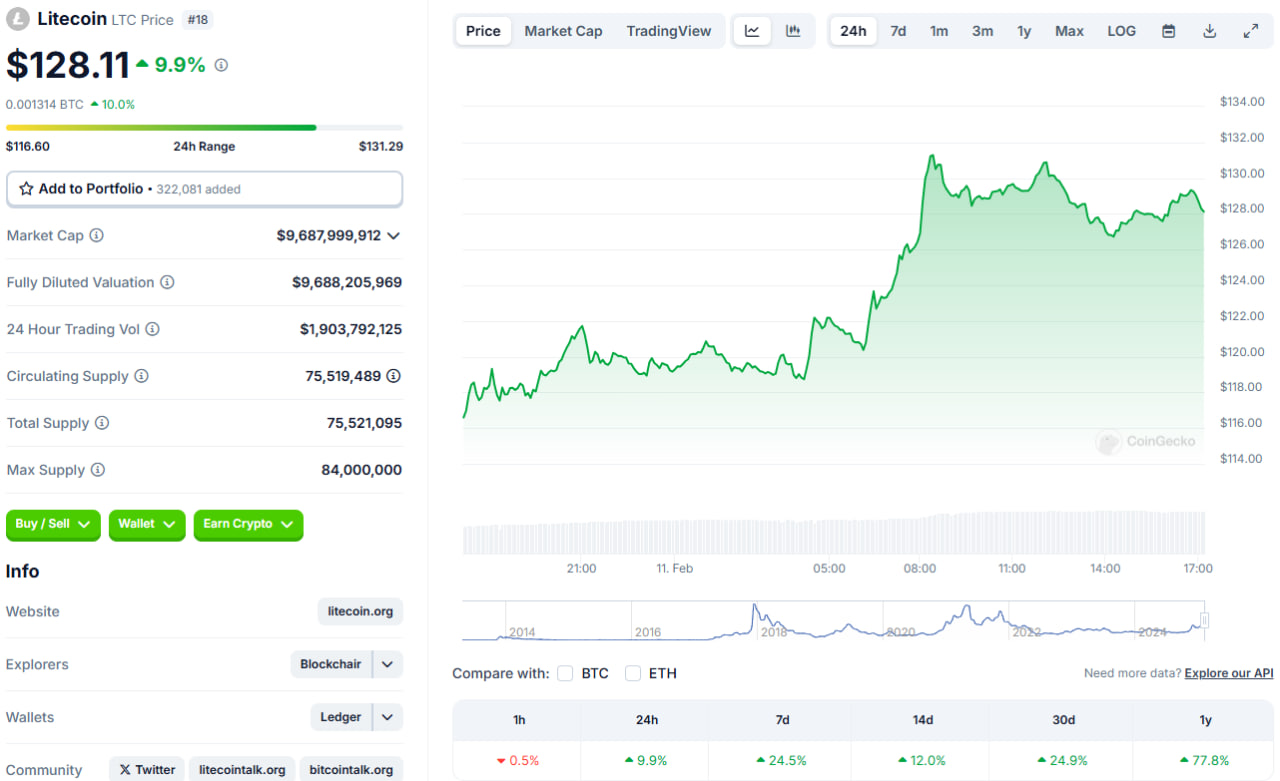Screen dimensions: 1280x781
Task: Click the 24h low value $116.60
Action: 28,147
